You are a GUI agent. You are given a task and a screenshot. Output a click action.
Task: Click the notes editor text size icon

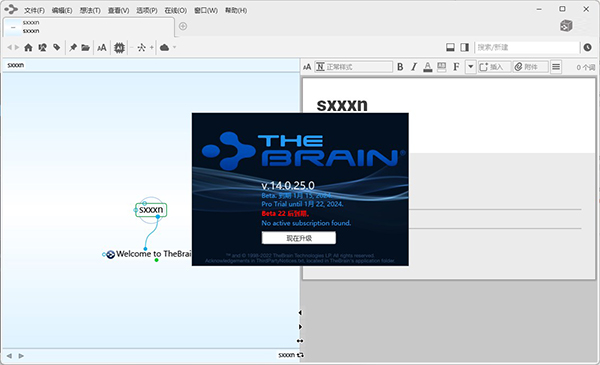pyautogui.click(x=307, y=67)
